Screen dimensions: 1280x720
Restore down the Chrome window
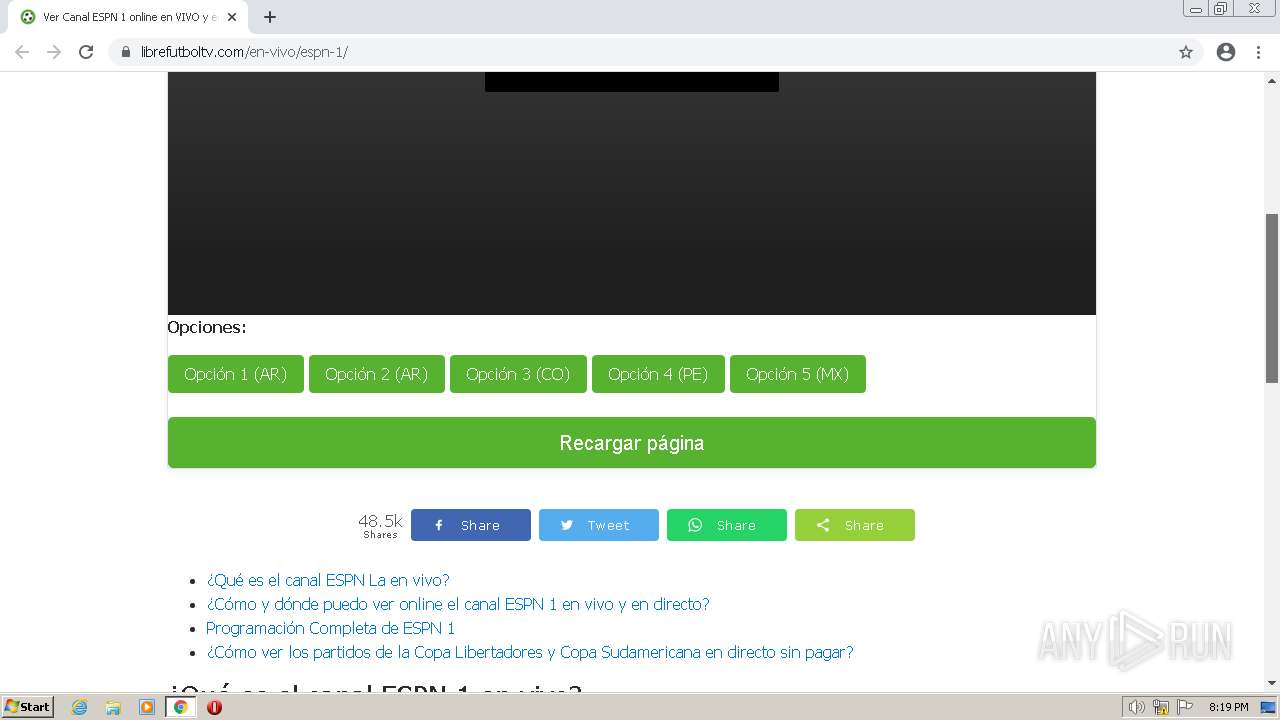[1221, 8]
